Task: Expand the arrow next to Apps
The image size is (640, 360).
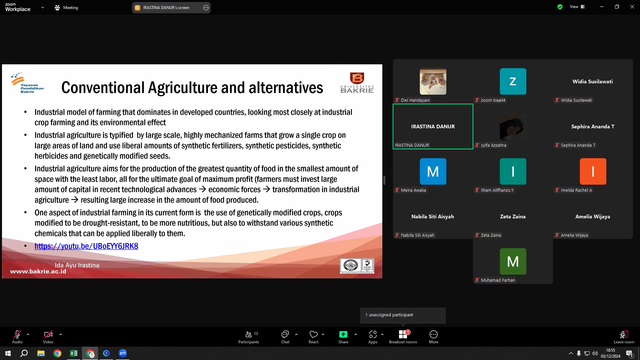Action: point(382,334)
